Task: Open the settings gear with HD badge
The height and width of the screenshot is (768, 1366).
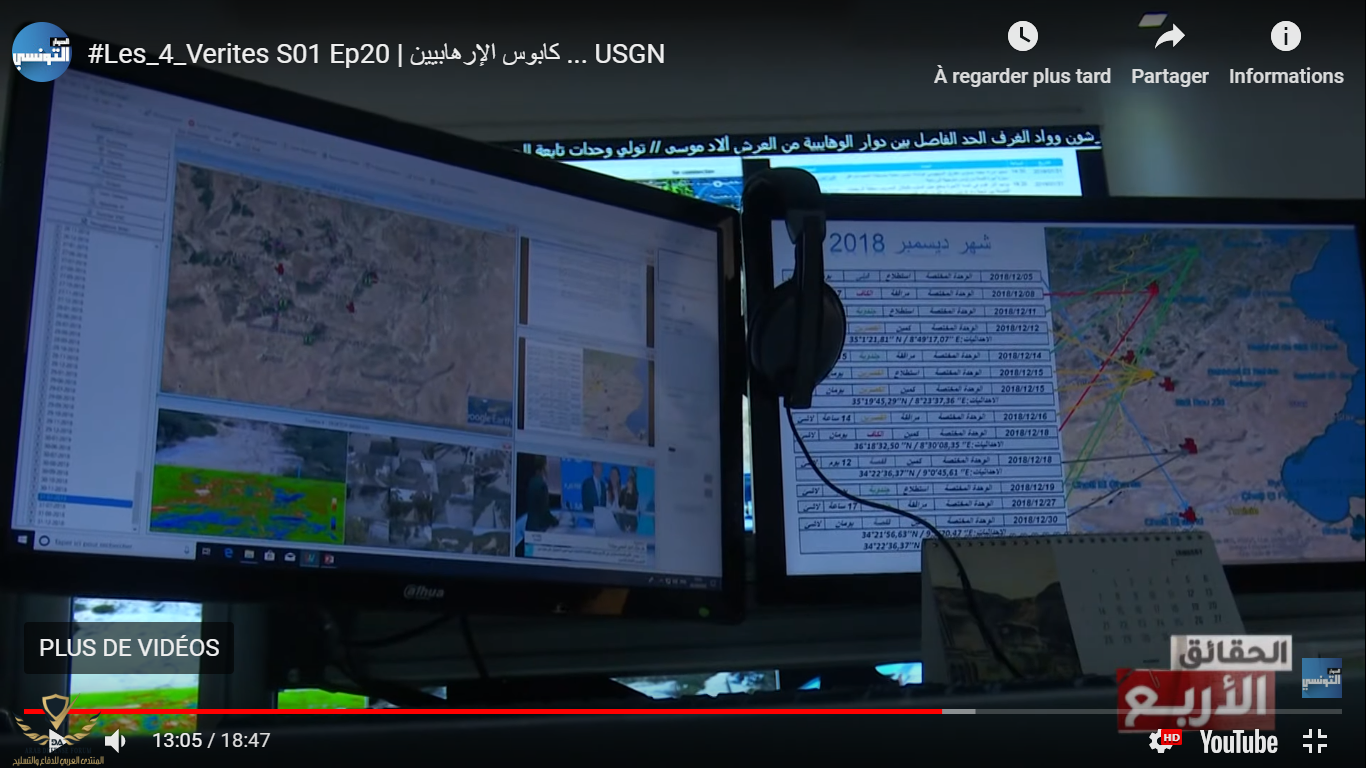Action: click(1163, 741)
